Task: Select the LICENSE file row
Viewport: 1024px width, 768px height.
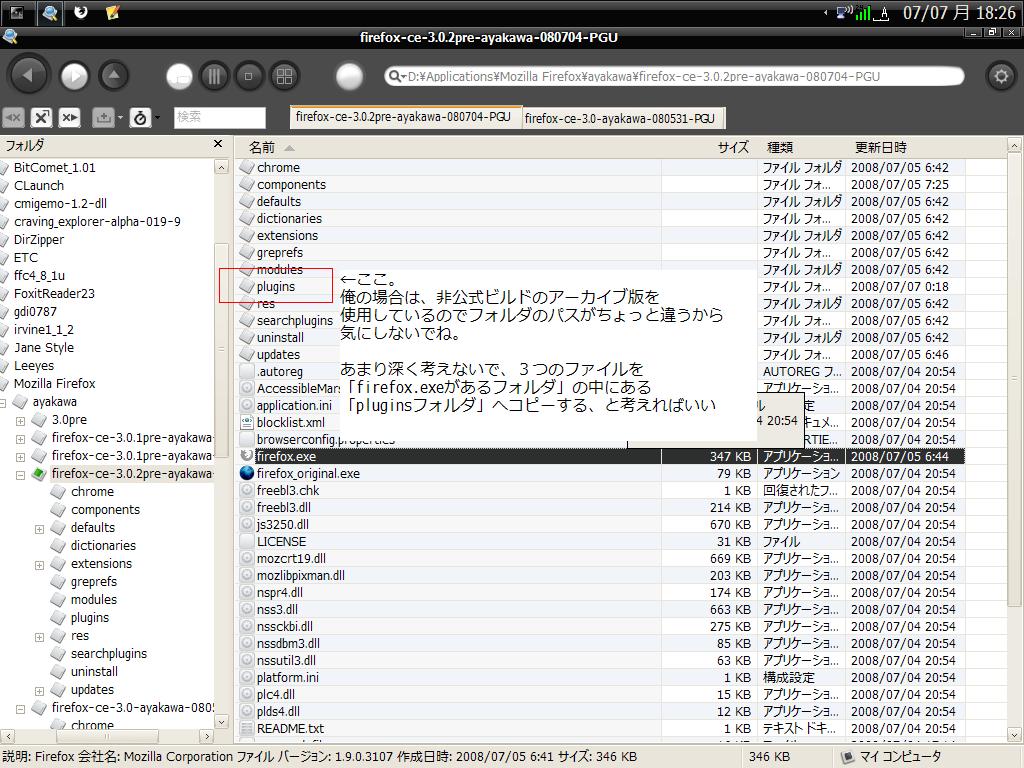Action: pyautogui.click(x=601, y=541)
